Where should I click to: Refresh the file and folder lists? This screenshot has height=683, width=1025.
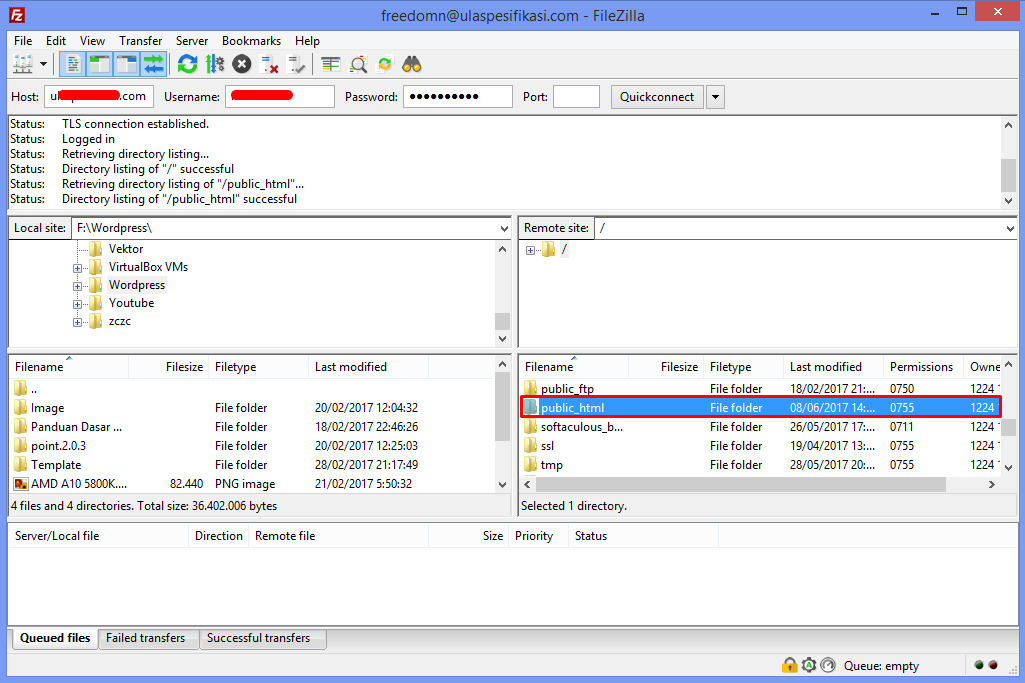click(x=188, y=64)
